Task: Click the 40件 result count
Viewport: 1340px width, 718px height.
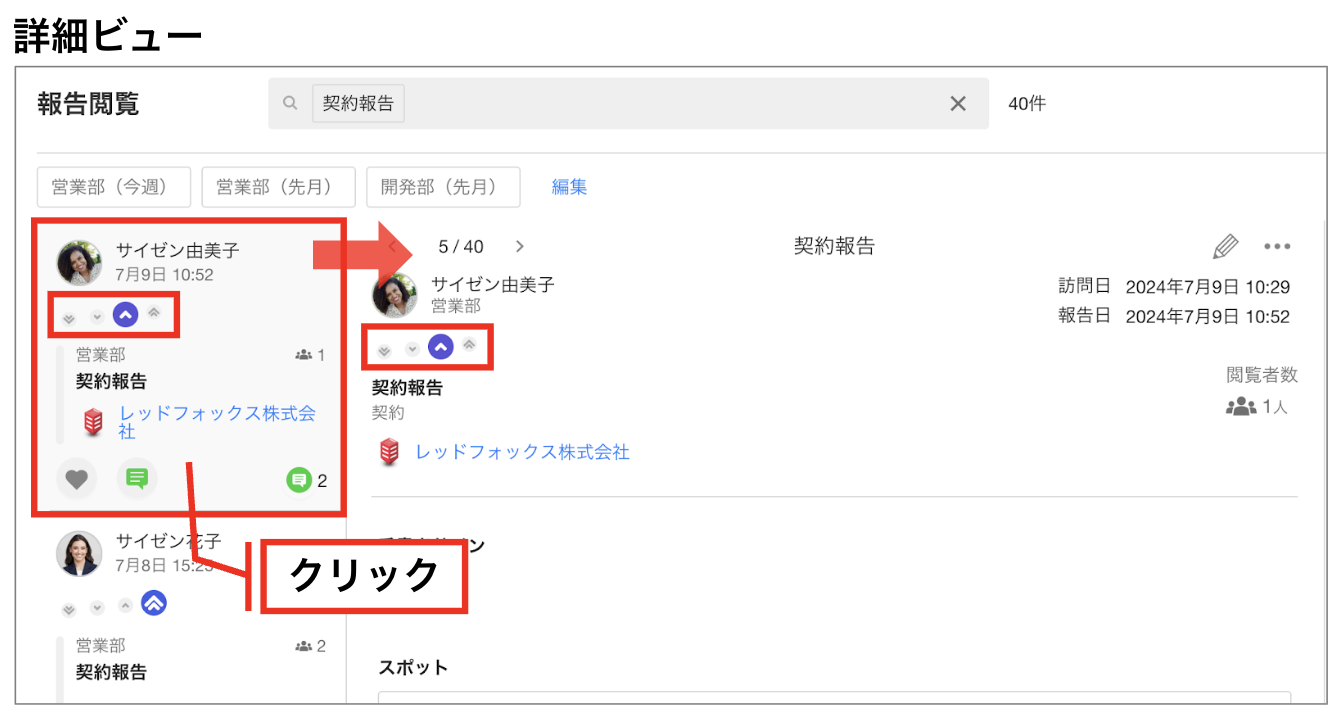Action: click(1027, 103)
